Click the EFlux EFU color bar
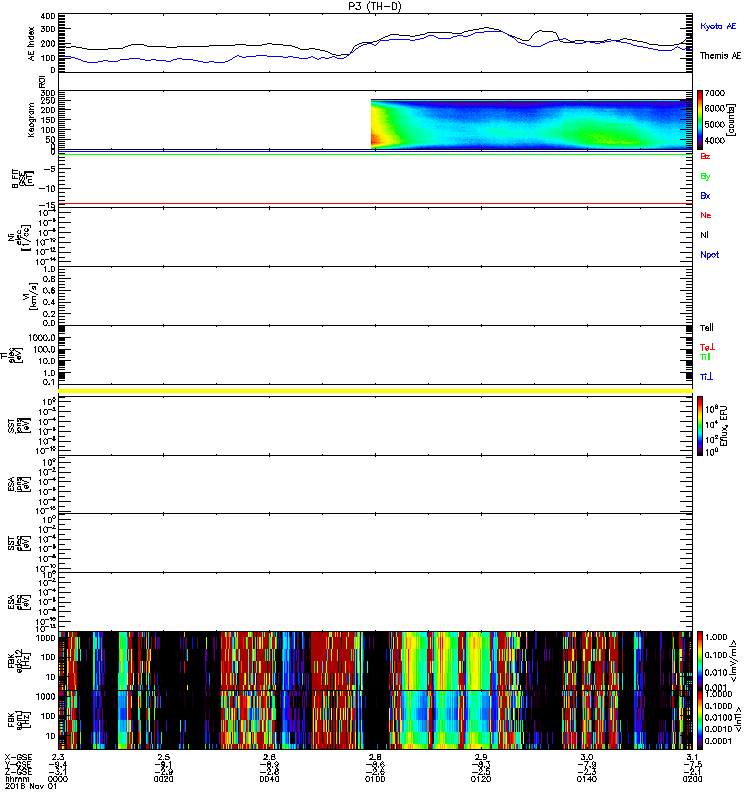The height and width of the screenshot is (800, 750). coord(700,426)
